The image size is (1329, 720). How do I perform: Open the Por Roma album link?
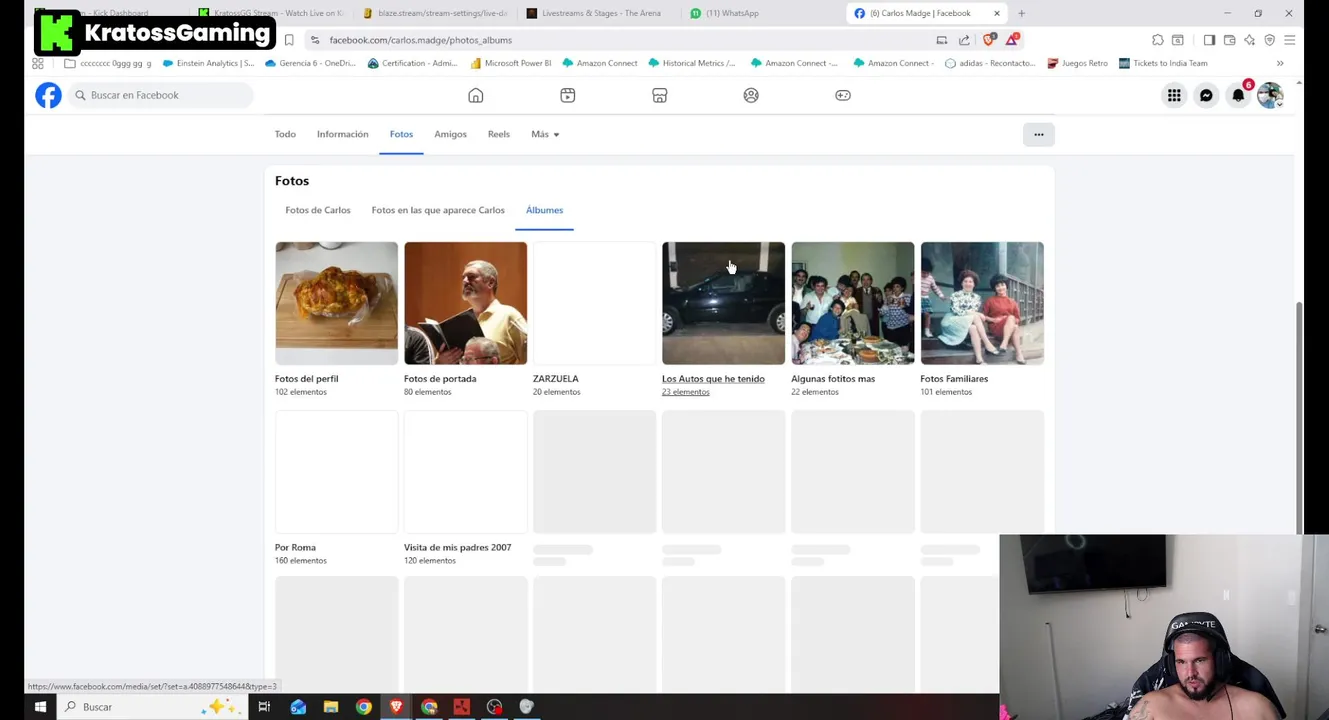click(x=295, y=548)
